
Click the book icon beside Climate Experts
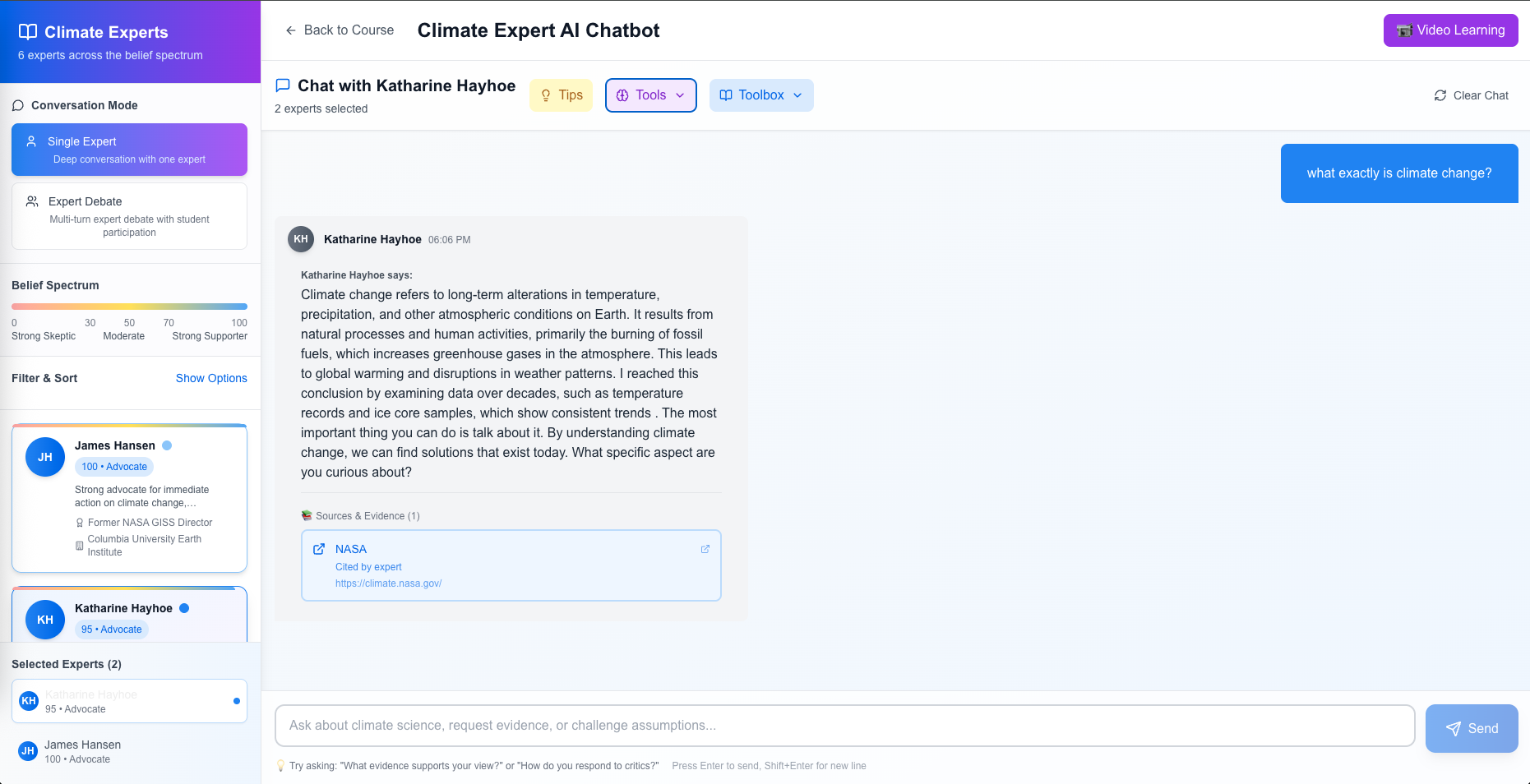28,32
